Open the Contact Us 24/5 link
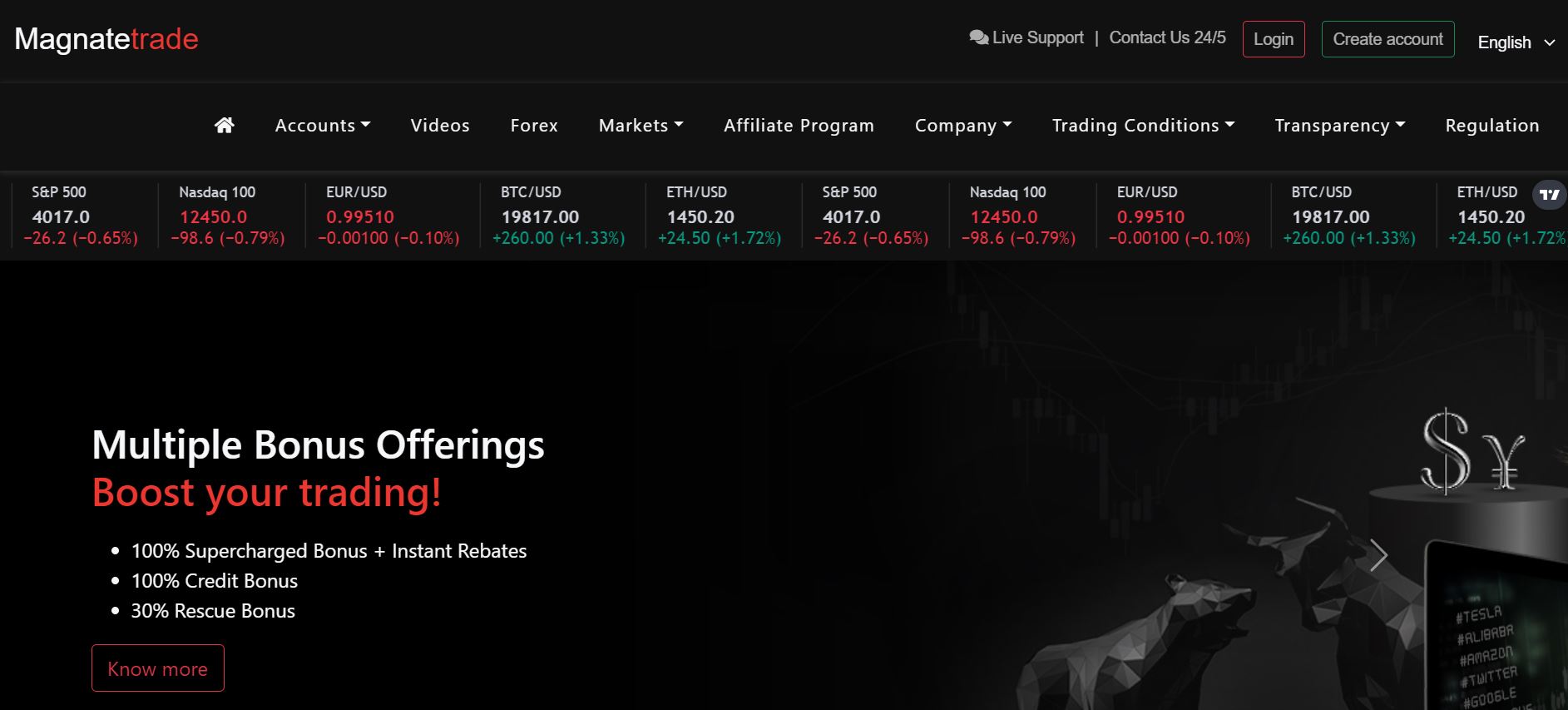 point(1167,37)
